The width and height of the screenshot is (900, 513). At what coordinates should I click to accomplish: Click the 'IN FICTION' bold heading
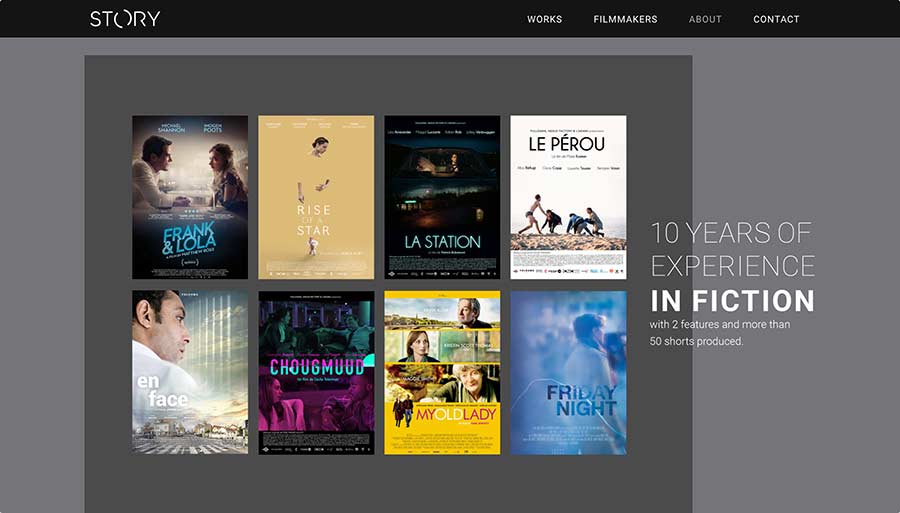732,301
